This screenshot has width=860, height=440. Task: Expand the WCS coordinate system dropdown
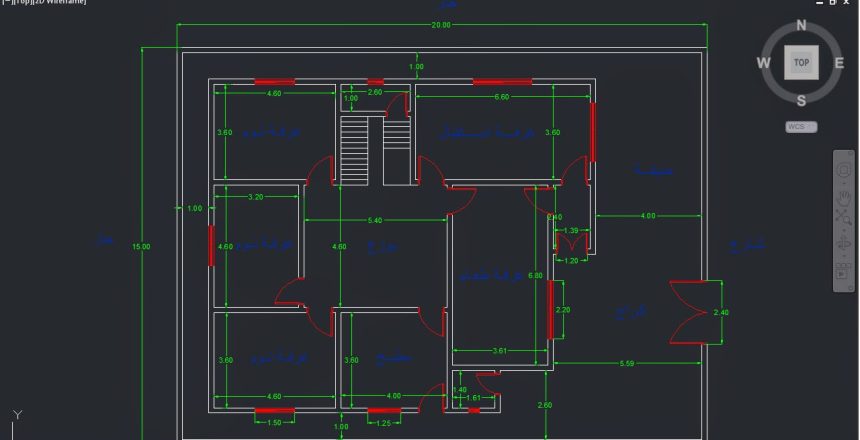click(801, 127)
